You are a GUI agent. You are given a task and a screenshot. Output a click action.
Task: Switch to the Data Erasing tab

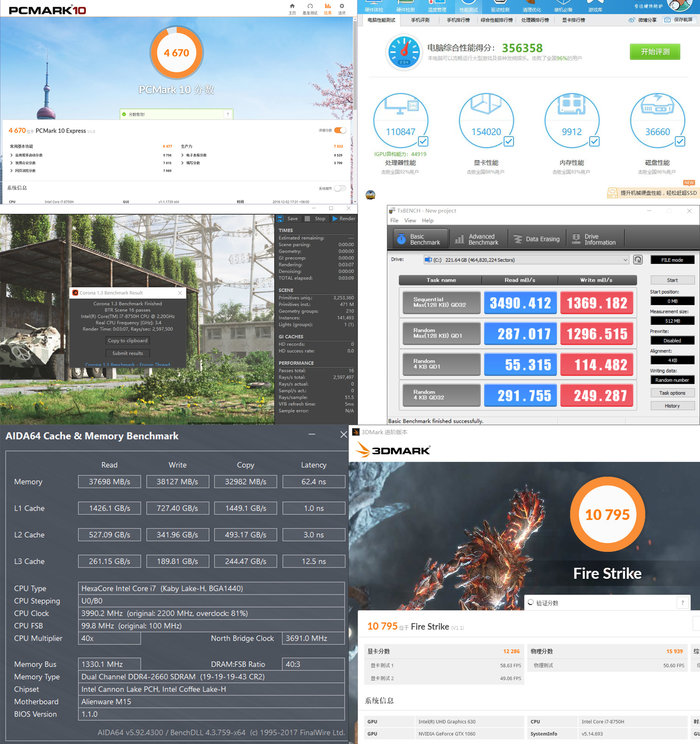click(x=537, y=239)
